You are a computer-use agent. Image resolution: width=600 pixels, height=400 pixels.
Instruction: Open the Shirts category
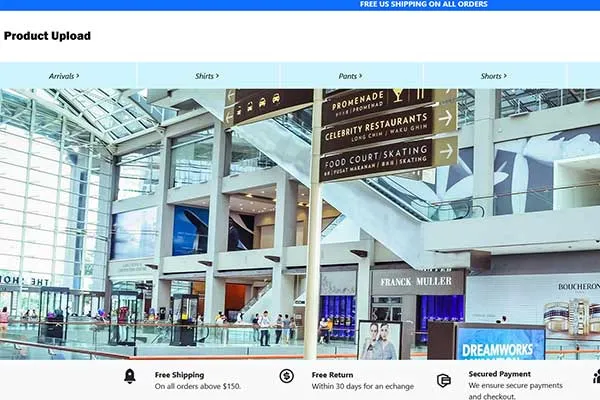[x=204, y=76]
